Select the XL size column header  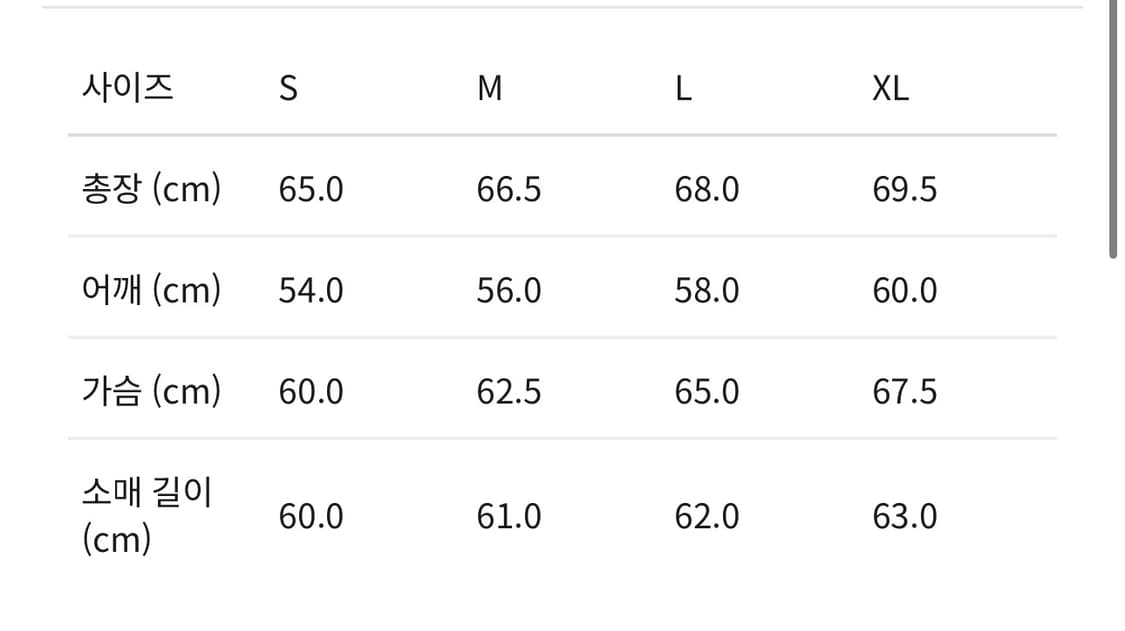click(x=890, y=89)
